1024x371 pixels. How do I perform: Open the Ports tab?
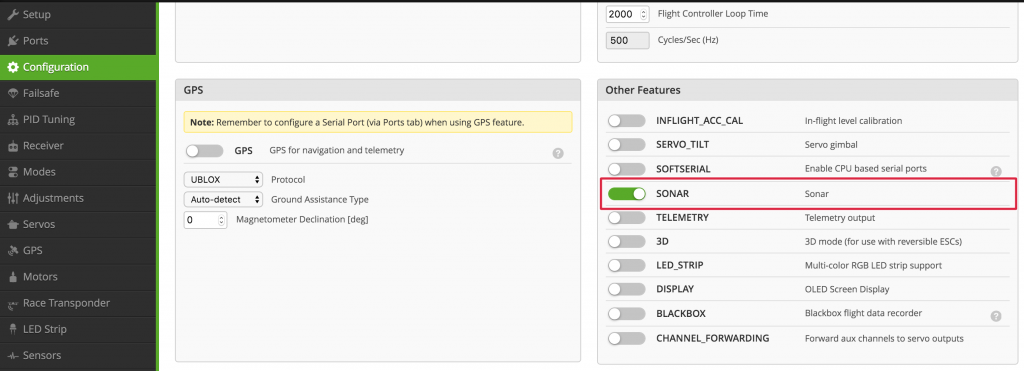tap(78, 40)
